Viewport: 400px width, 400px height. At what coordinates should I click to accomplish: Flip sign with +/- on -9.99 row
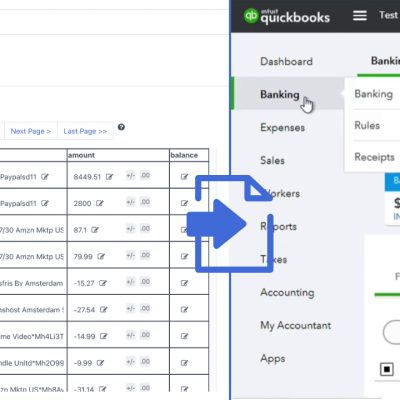point(131,362)
